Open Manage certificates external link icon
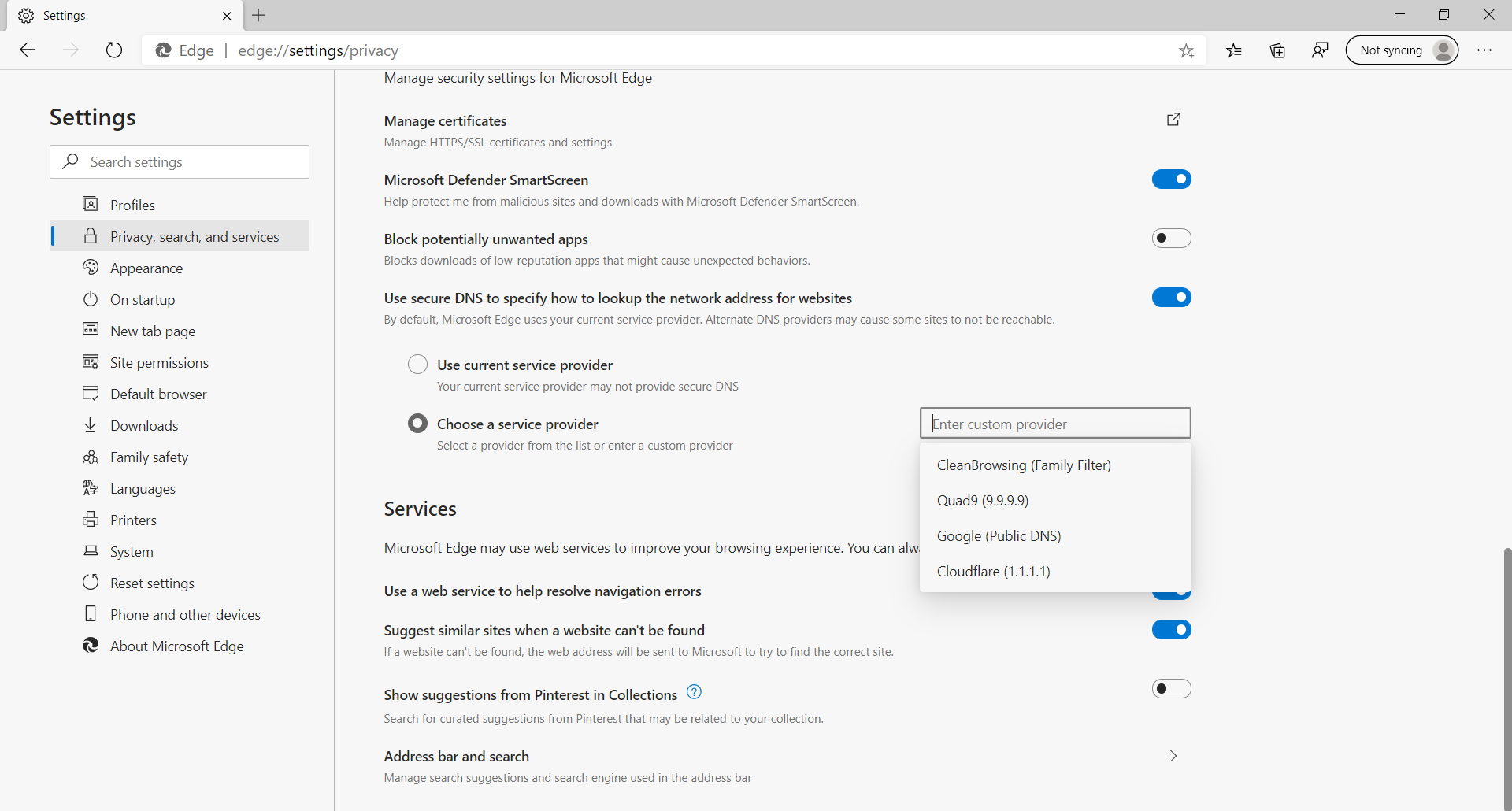Viewport: 1512px width, 811px height. pos(1173,119)
